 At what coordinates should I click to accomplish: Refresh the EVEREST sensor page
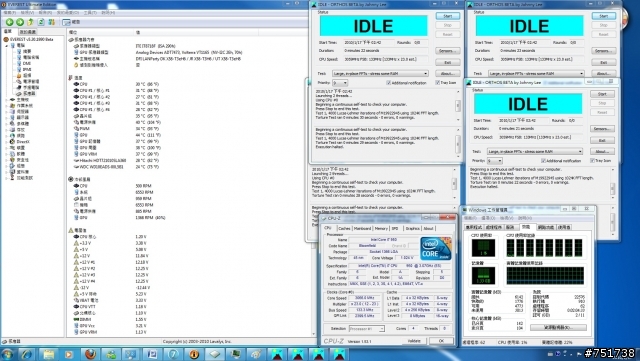(x=41, y=22)
